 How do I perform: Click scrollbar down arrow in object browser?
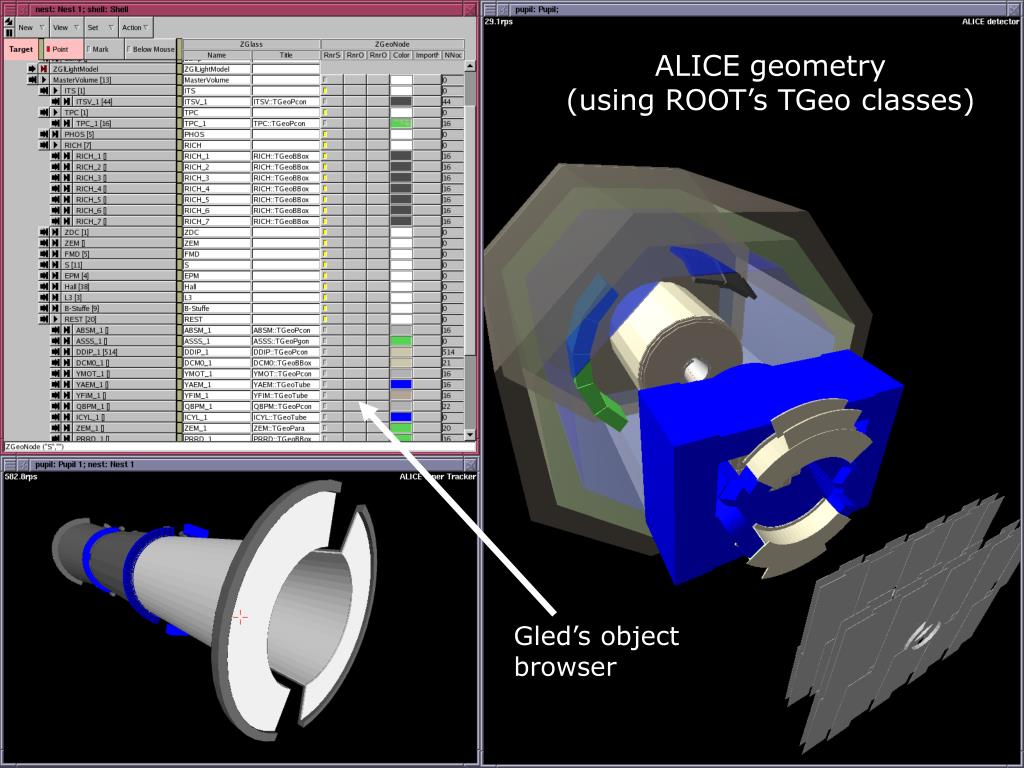point(470,435)
